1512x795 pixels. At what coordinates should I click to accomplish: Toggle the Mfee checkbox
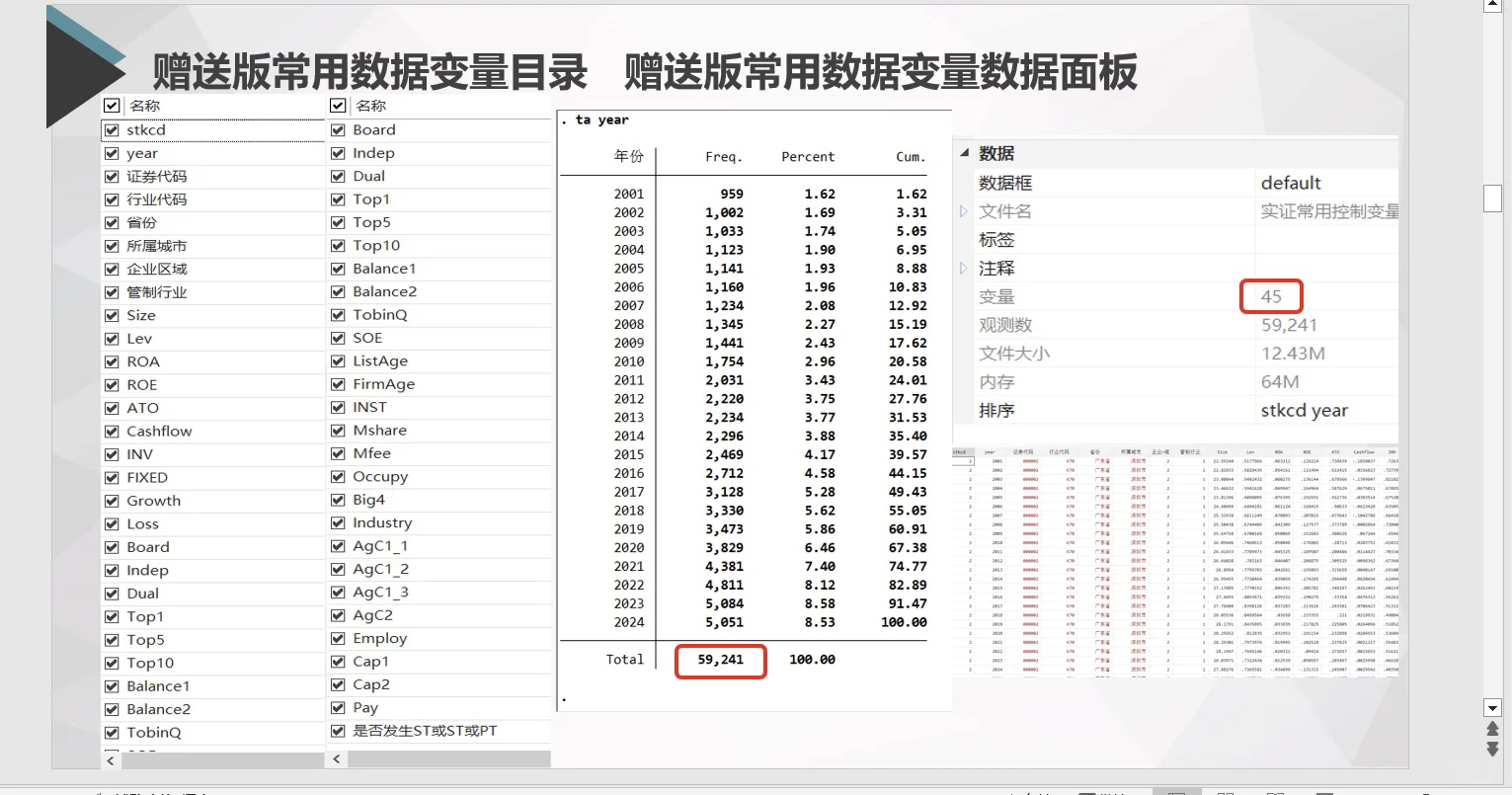pos(338,453)
